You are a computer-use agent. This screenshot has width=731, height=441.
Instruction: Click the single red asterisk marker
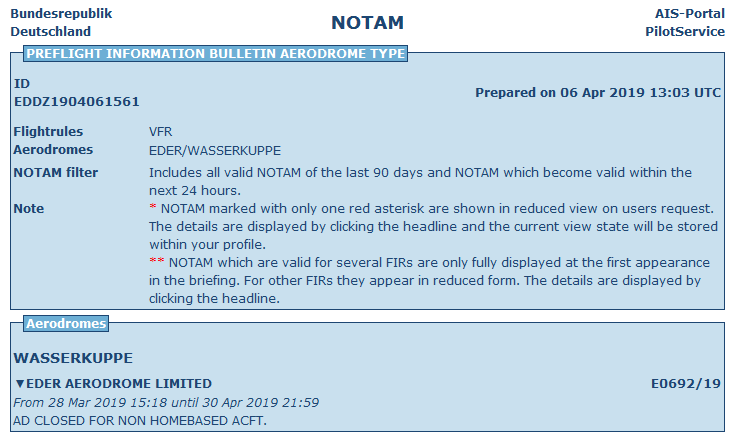coord(152,207)
